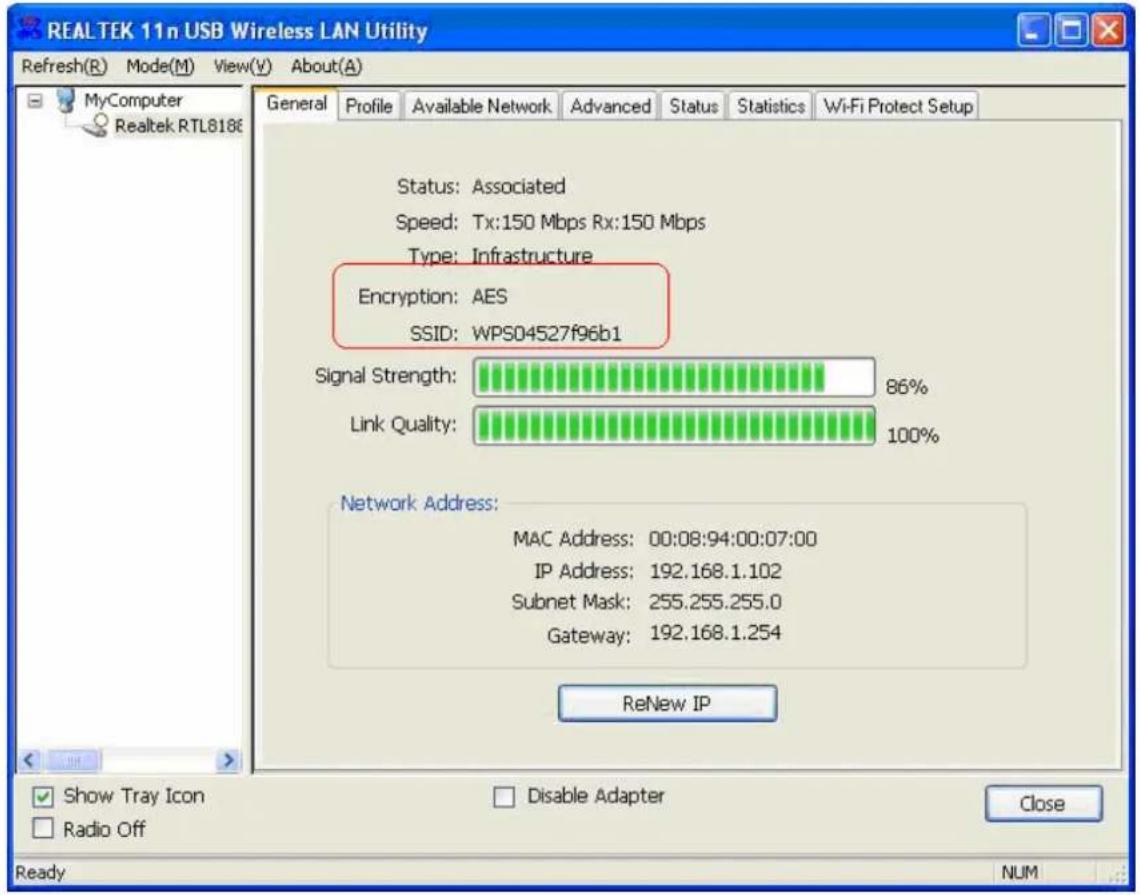Select the Realtek RTL8188 adapter entry
Viewport: 1140px width, 895px height.
pyautogui.click(x=178, y=126)
